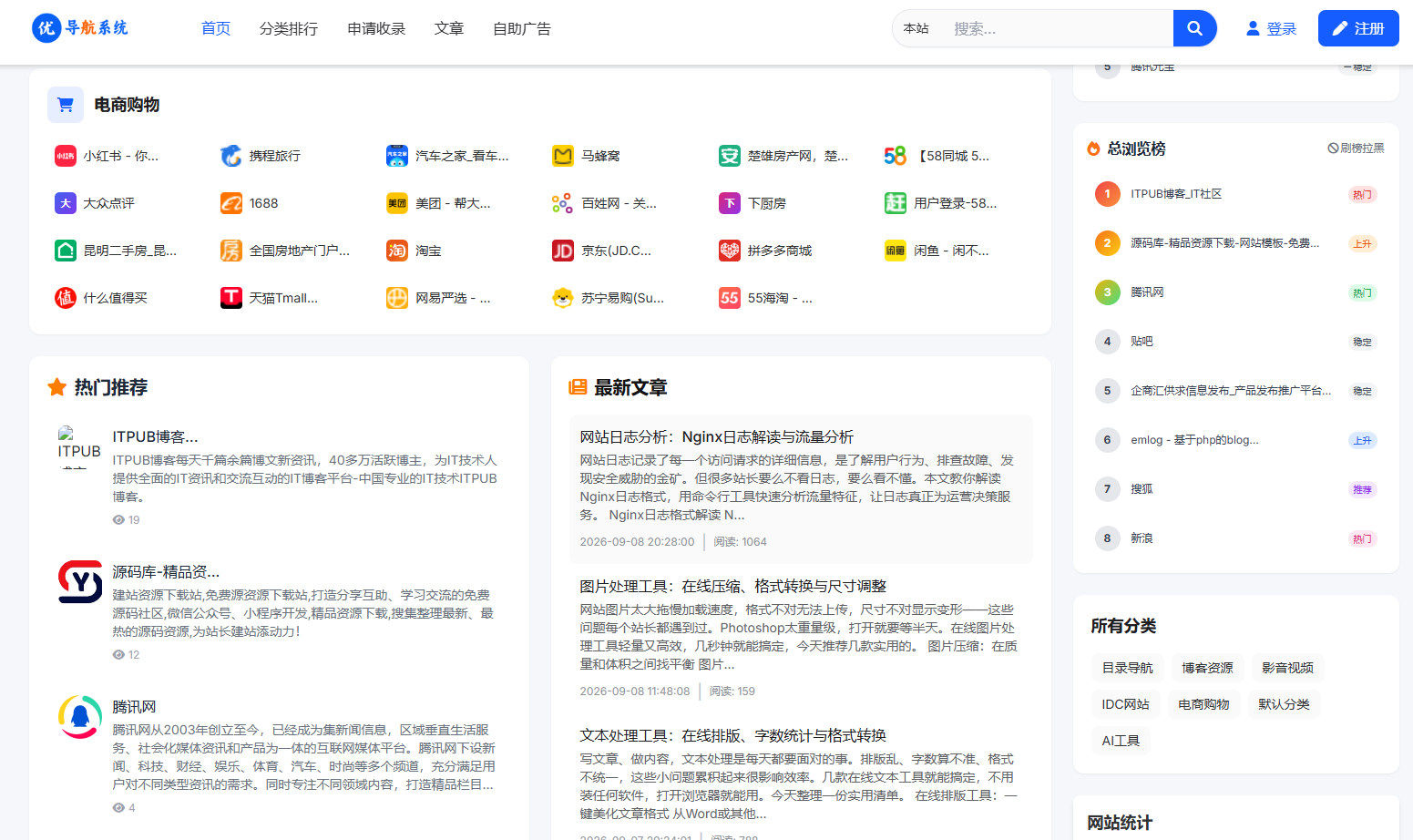1413x840 pixels.
Task: Open the 携程旅行 dolphin icon
Action: (231, 156)
